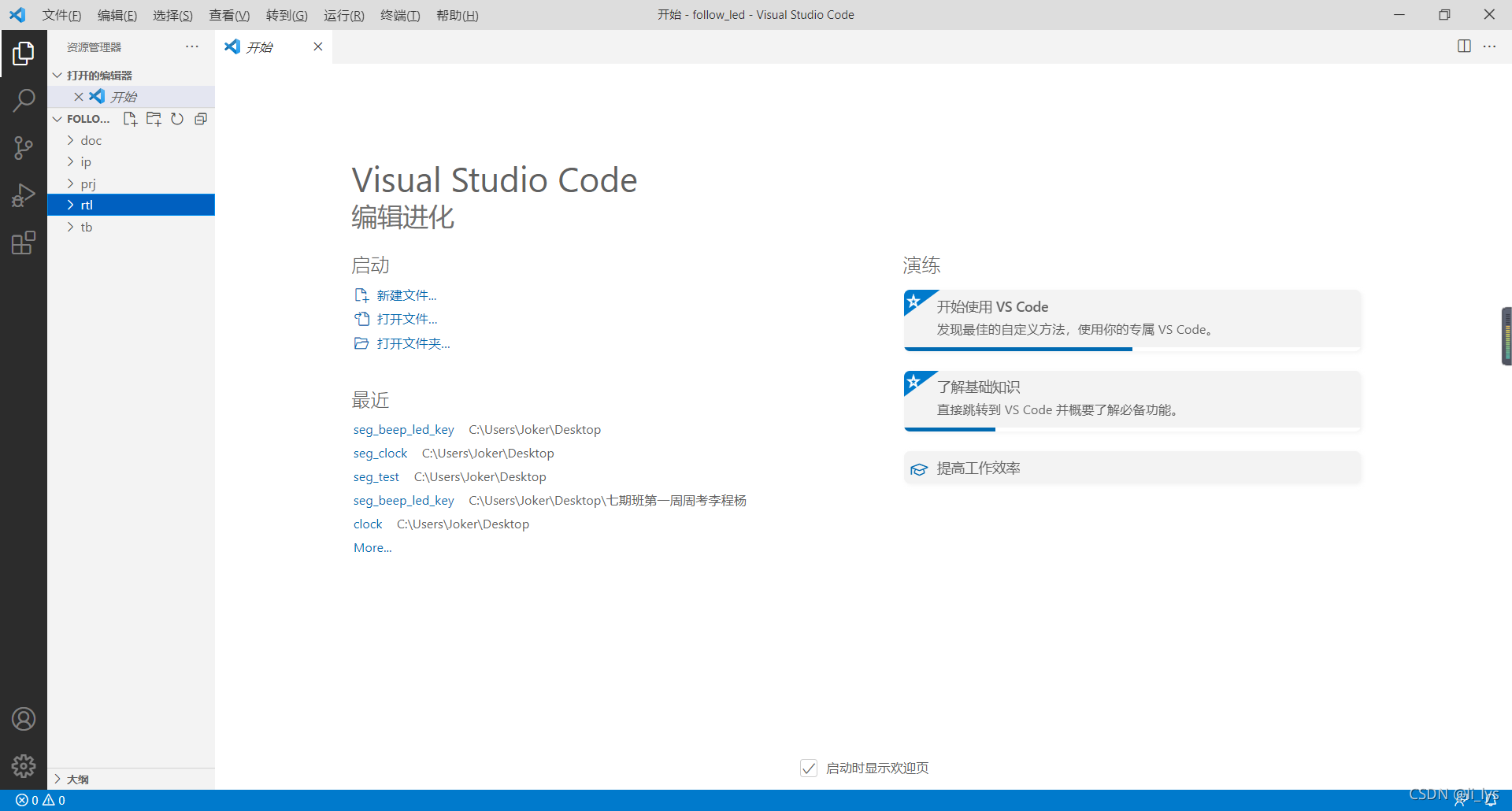Refresh the explorer with the refresh icon
Image resolution: width=1512 pixels, height=811 pixels.
pyautogui.click(x=177, y=119)
